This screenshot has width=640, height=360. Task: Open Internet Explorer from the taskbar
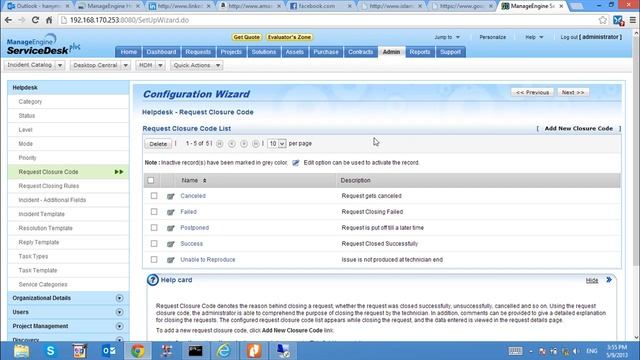(224, 351)
